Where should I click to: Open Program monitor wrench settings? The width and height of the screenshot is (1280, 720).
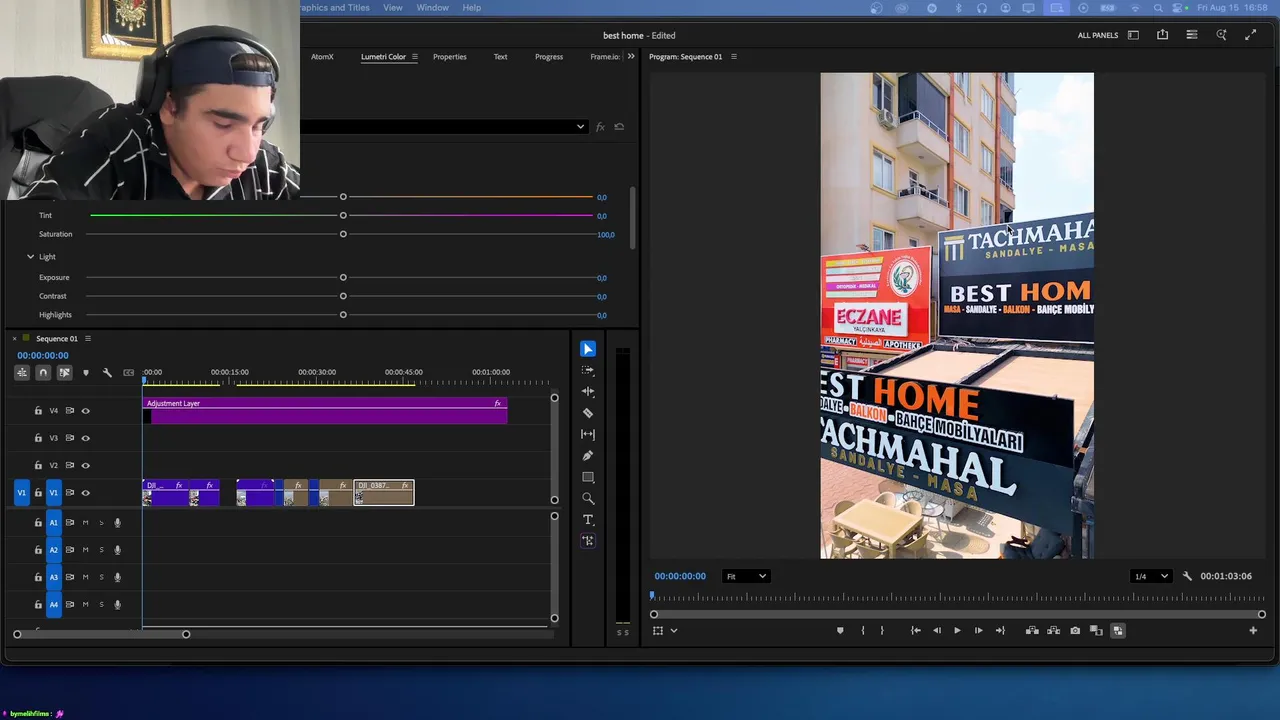pos(1187,576)
